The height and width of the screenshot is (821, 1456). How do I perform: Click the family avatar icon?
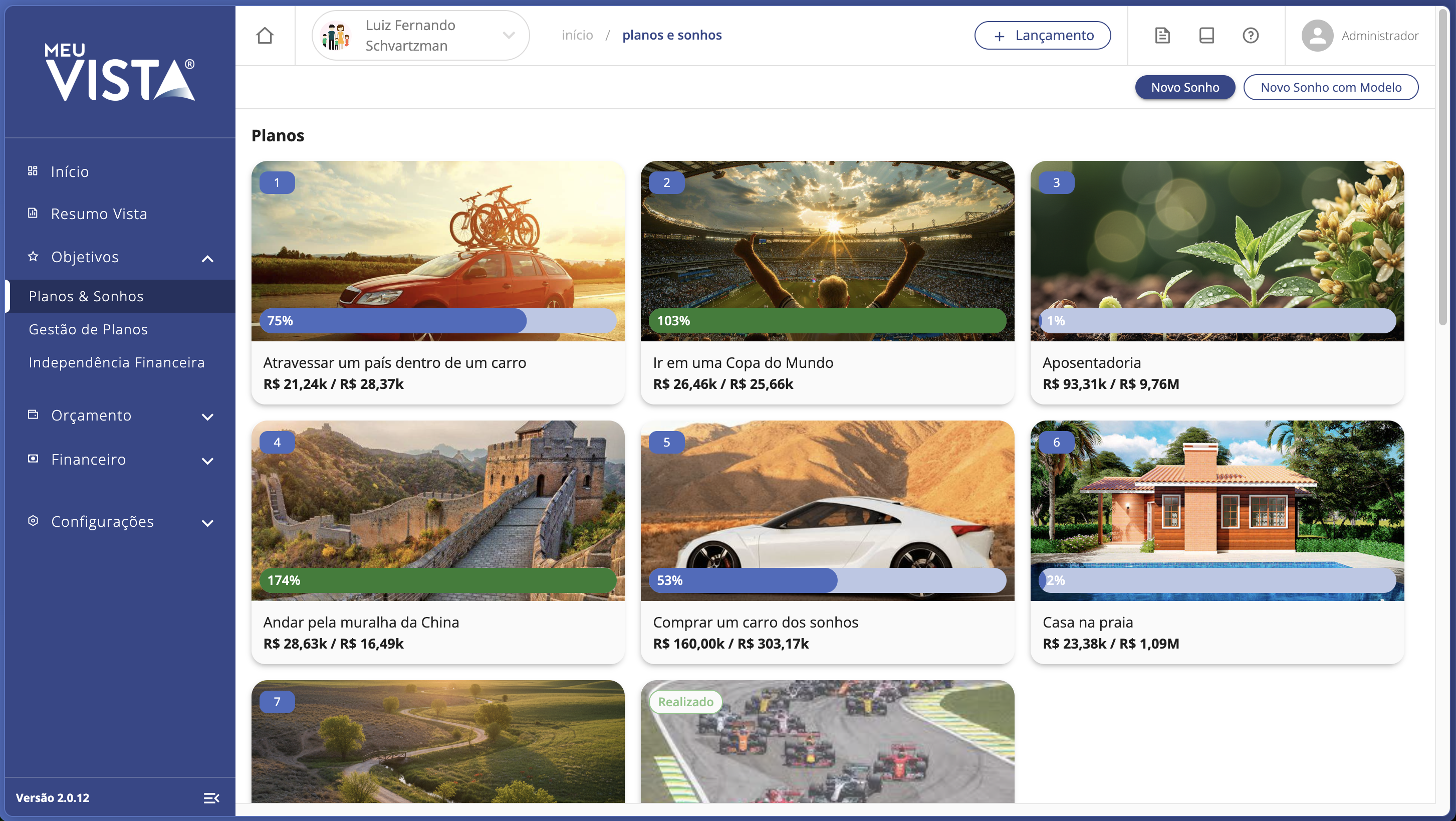pyautogui.click(x=336, y=36)
